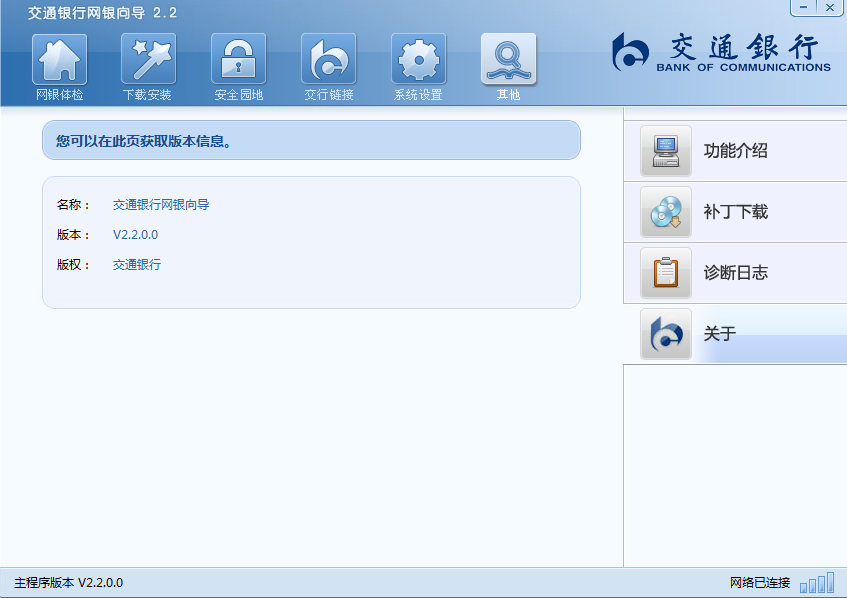
Task: Click the 版本： field label in the info panel
Action: [x=73, y=235]
